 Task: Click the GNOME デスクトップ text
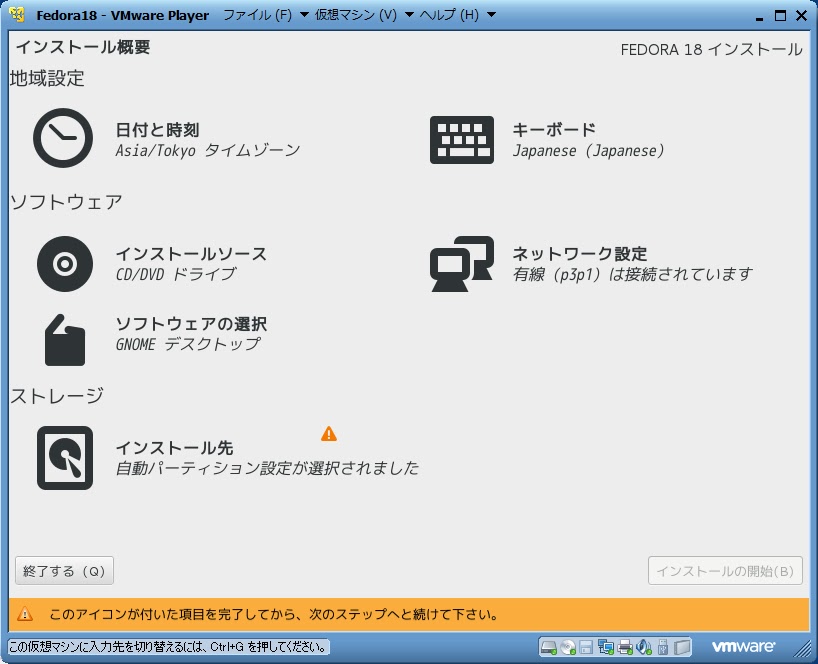[188, 344]
